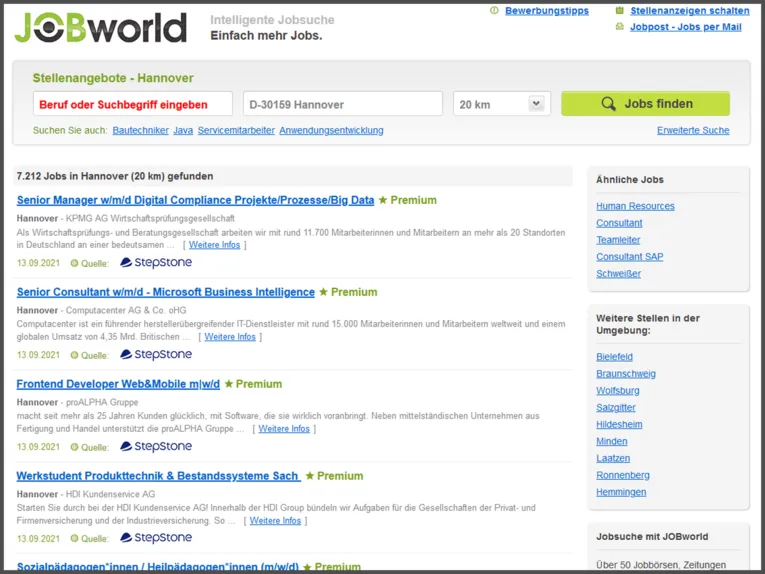Image resolution: width=765 pixels, height=574 pixels.
Task: Click the StepStone logo under the HDI job
Action: coord(156,537)
